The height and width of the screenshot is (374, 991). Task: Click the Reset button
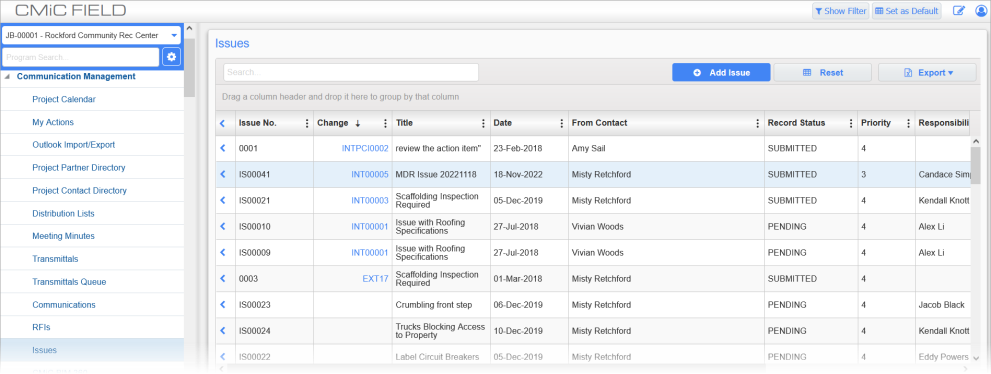(x=823, y=73)
